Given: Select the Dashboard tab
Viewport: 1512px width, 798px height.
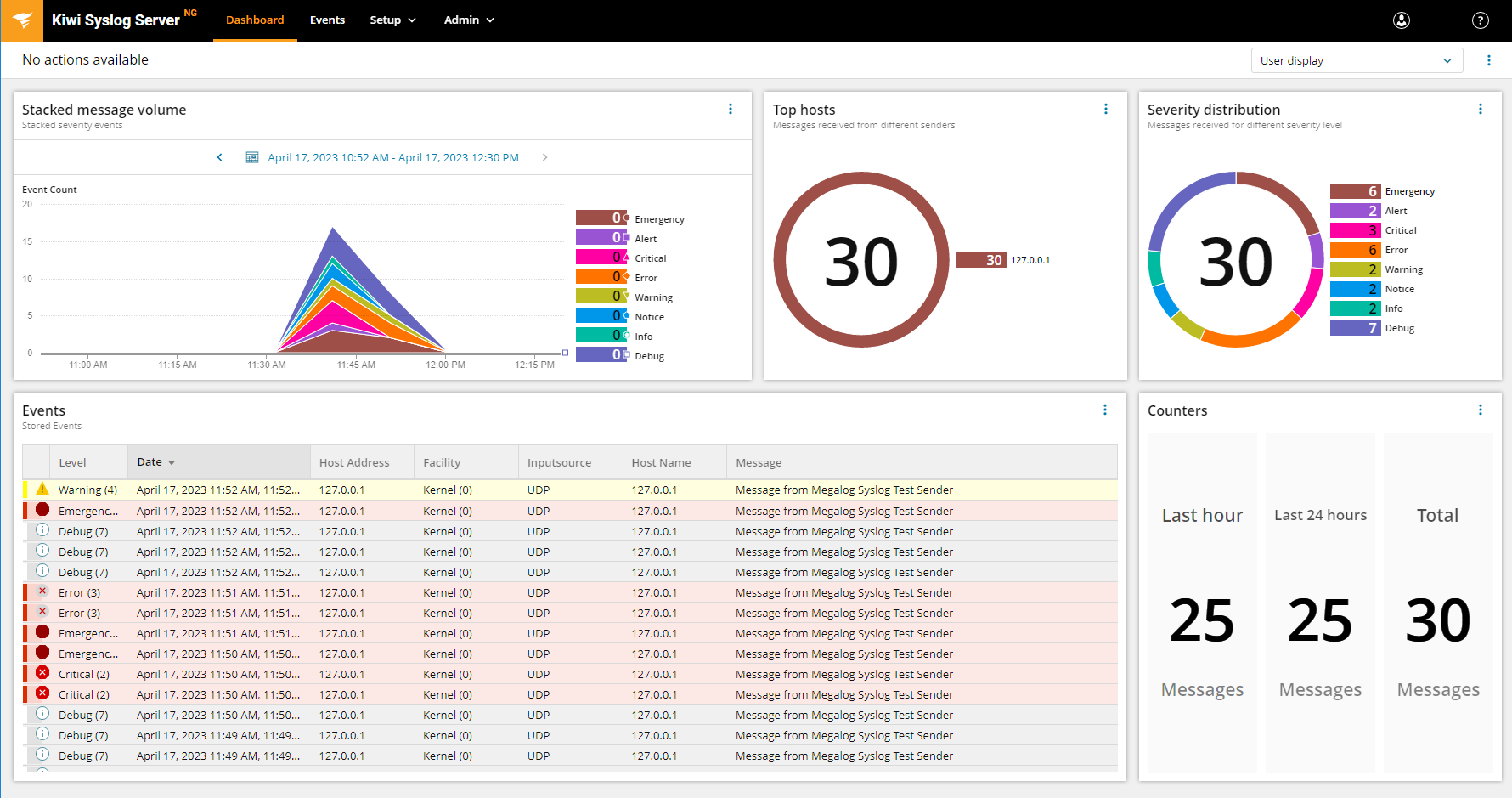Looking at the screenshot, I should [255, 20].
